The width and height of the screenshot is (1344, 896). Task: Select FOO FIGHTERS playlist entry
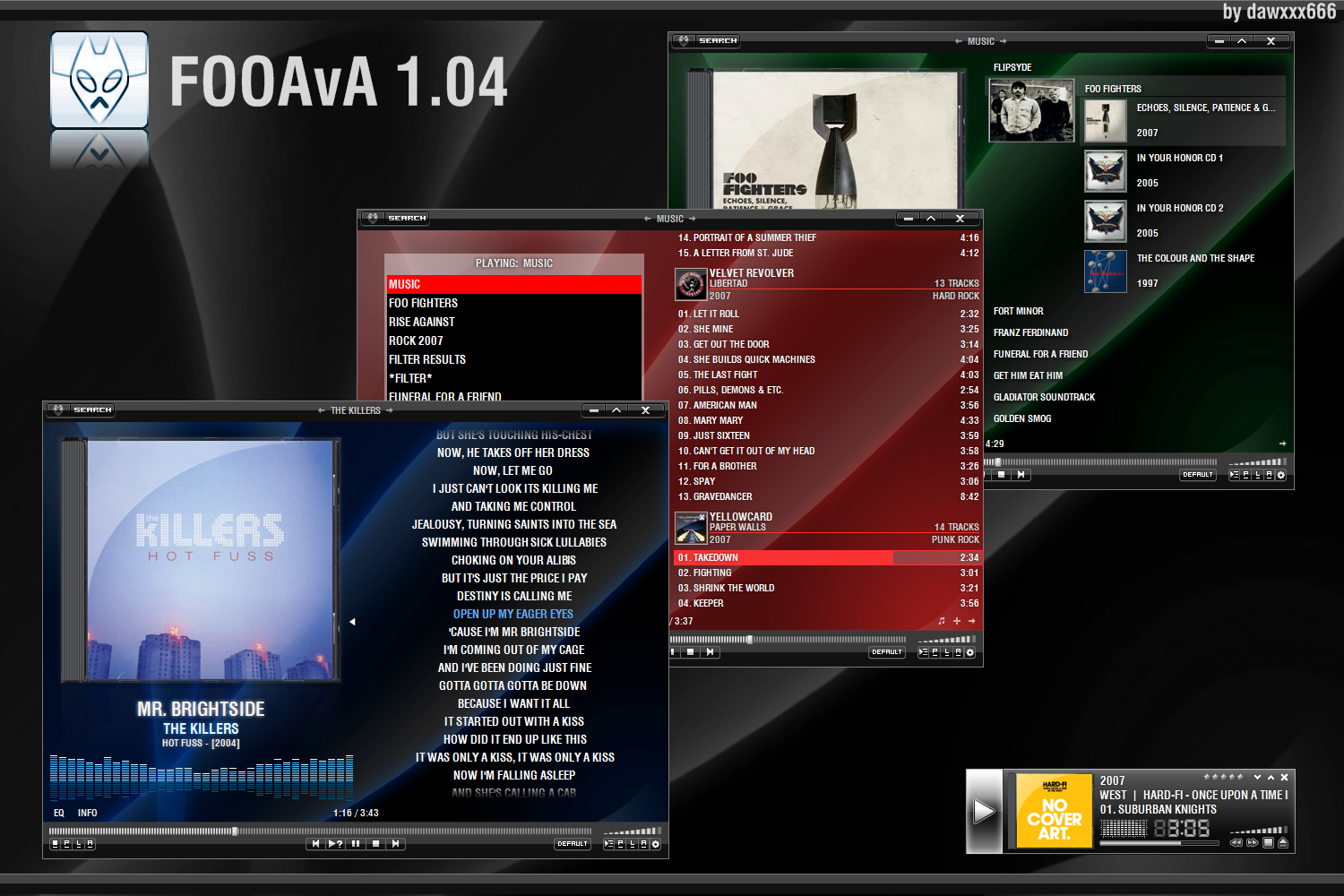point(514,303)
